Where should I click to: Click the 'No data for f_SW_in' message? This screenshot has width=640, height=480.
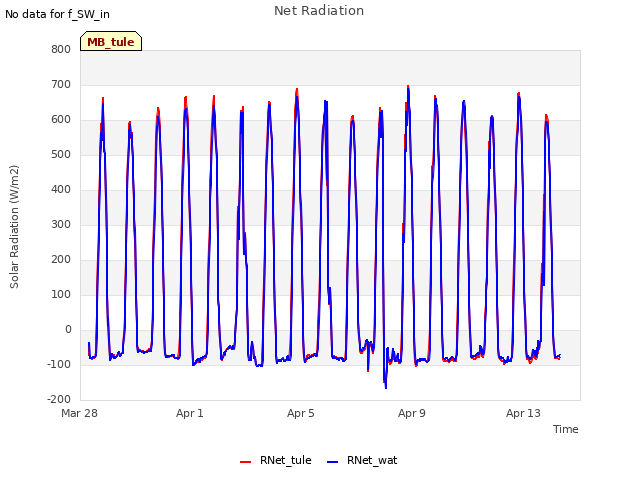tap(57, 14)
